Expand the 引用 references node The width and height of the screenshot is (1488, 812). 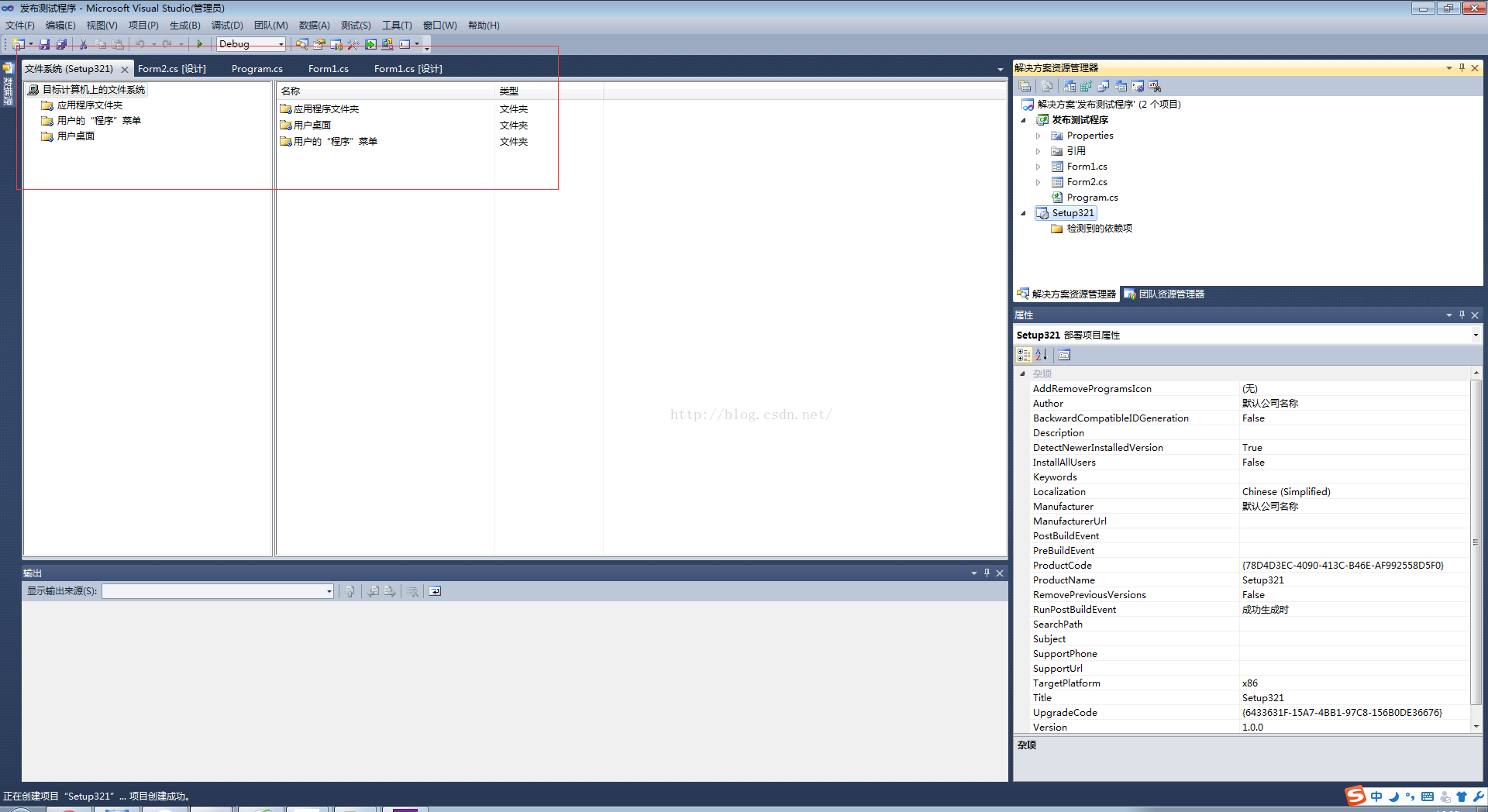1038,151
